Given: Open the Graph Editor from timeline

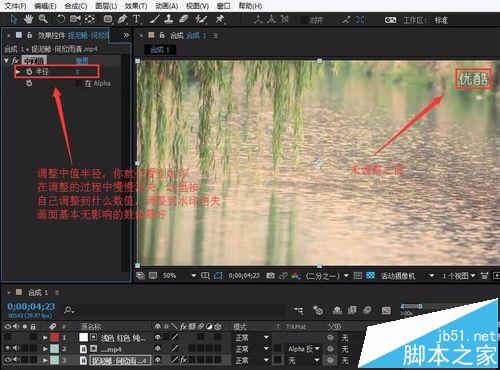Looking at the screenshot, I should 386,310.
